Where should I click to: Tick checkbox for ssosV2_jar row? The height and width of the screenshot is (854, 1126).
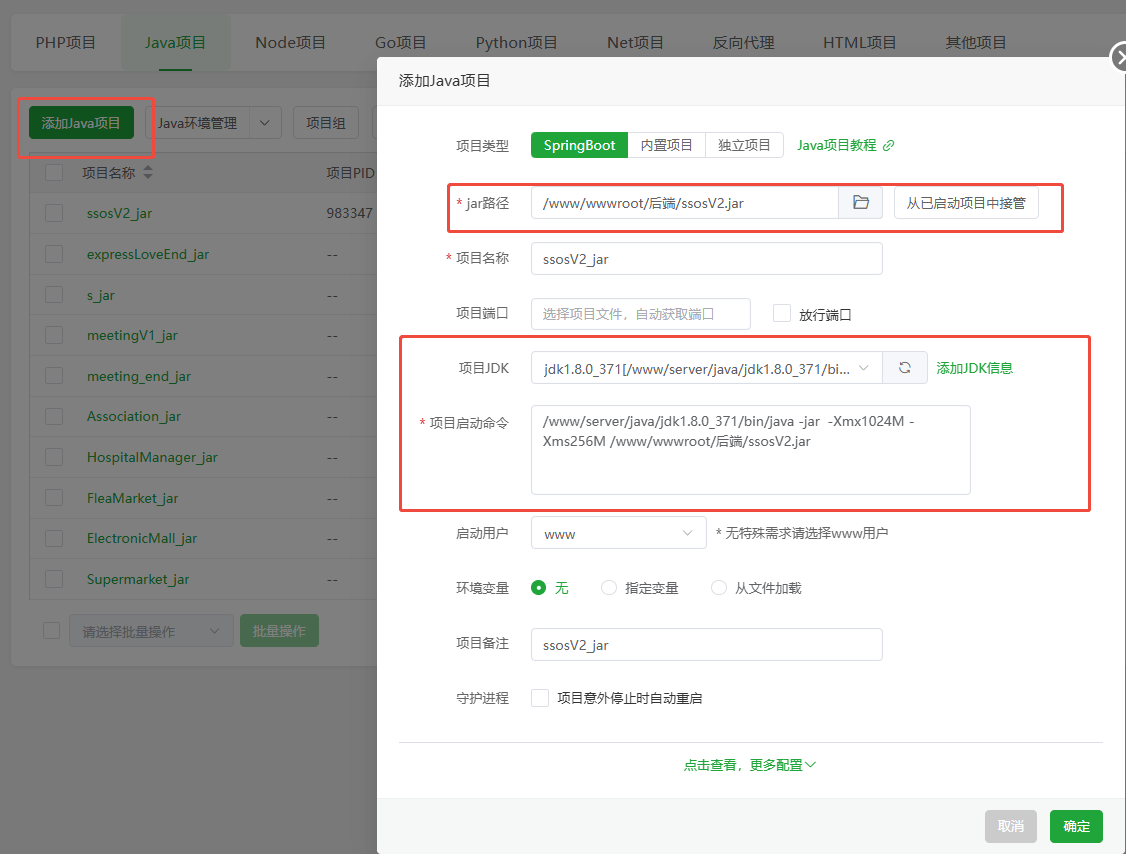point(54,213)
